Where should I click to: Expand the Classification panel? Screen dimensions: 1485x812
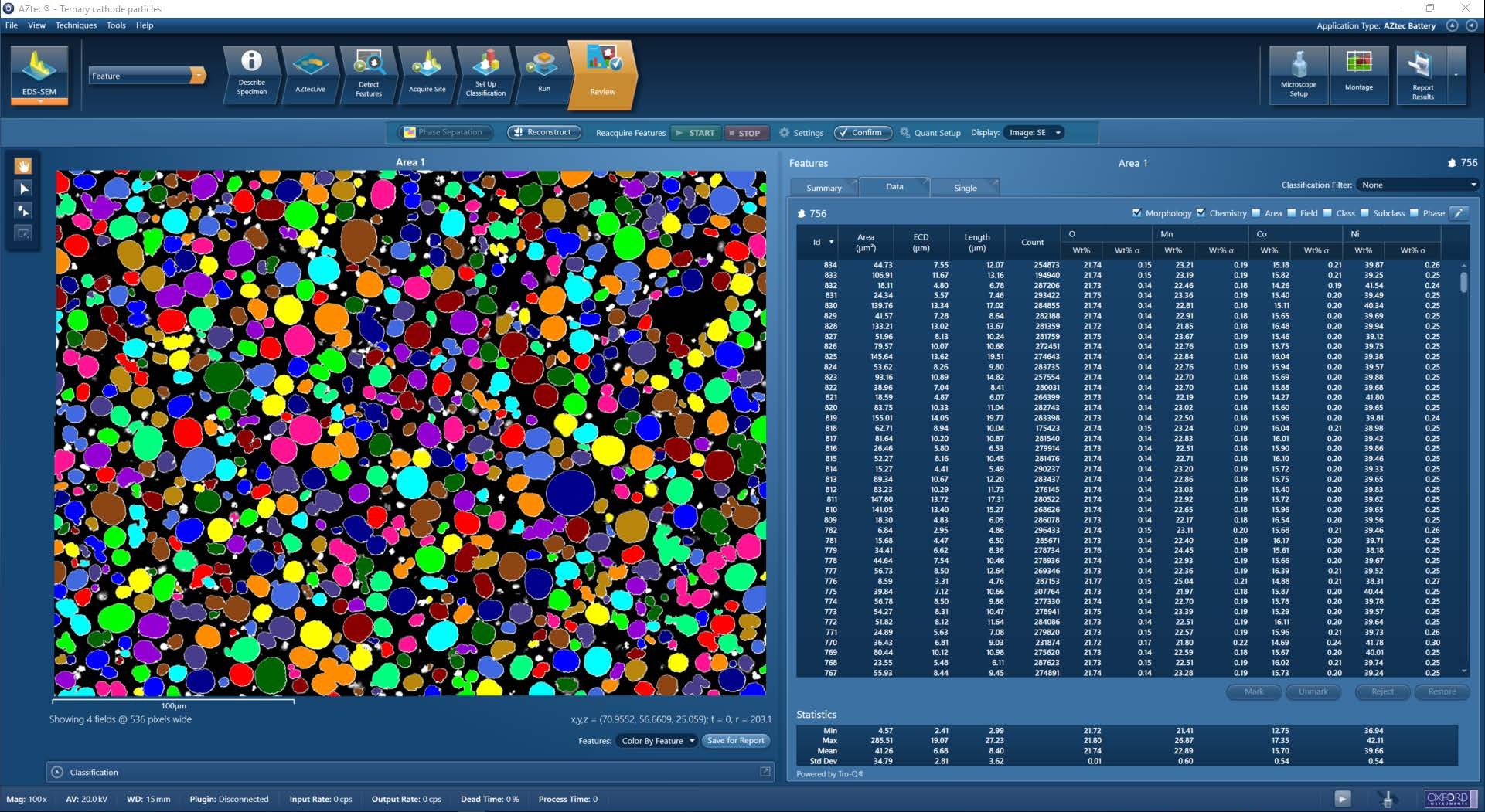(x=57, y=772)
